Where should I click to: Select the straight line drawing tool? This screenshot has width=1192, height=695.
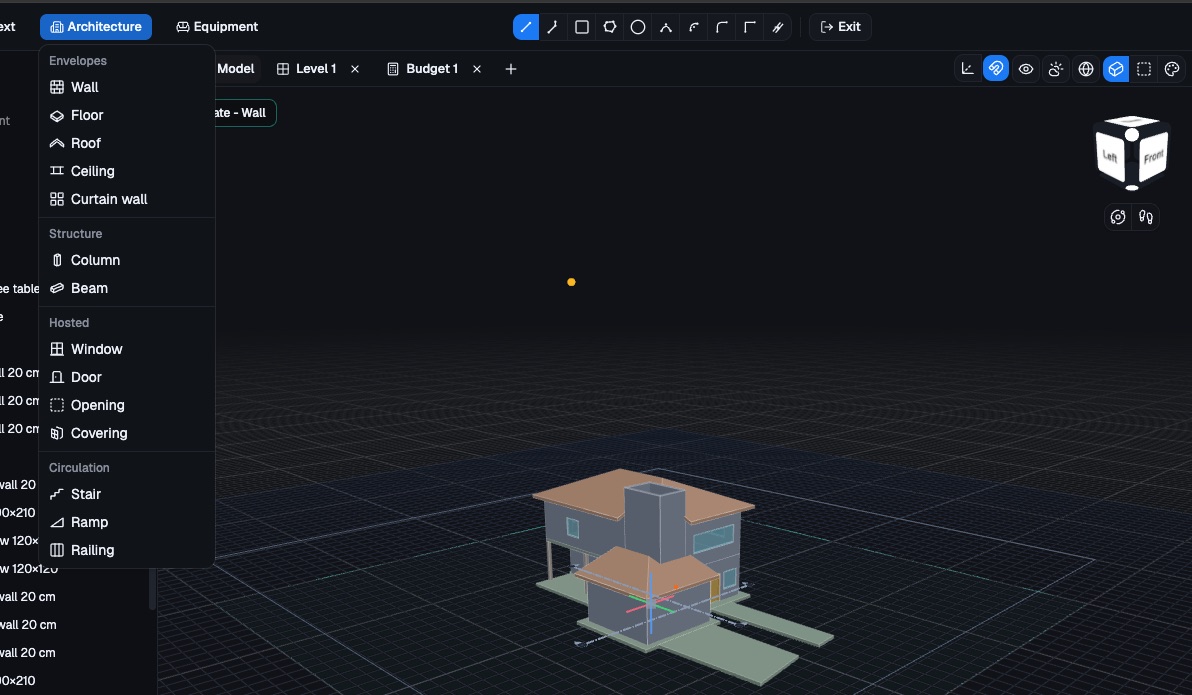[x=525, y=27]
